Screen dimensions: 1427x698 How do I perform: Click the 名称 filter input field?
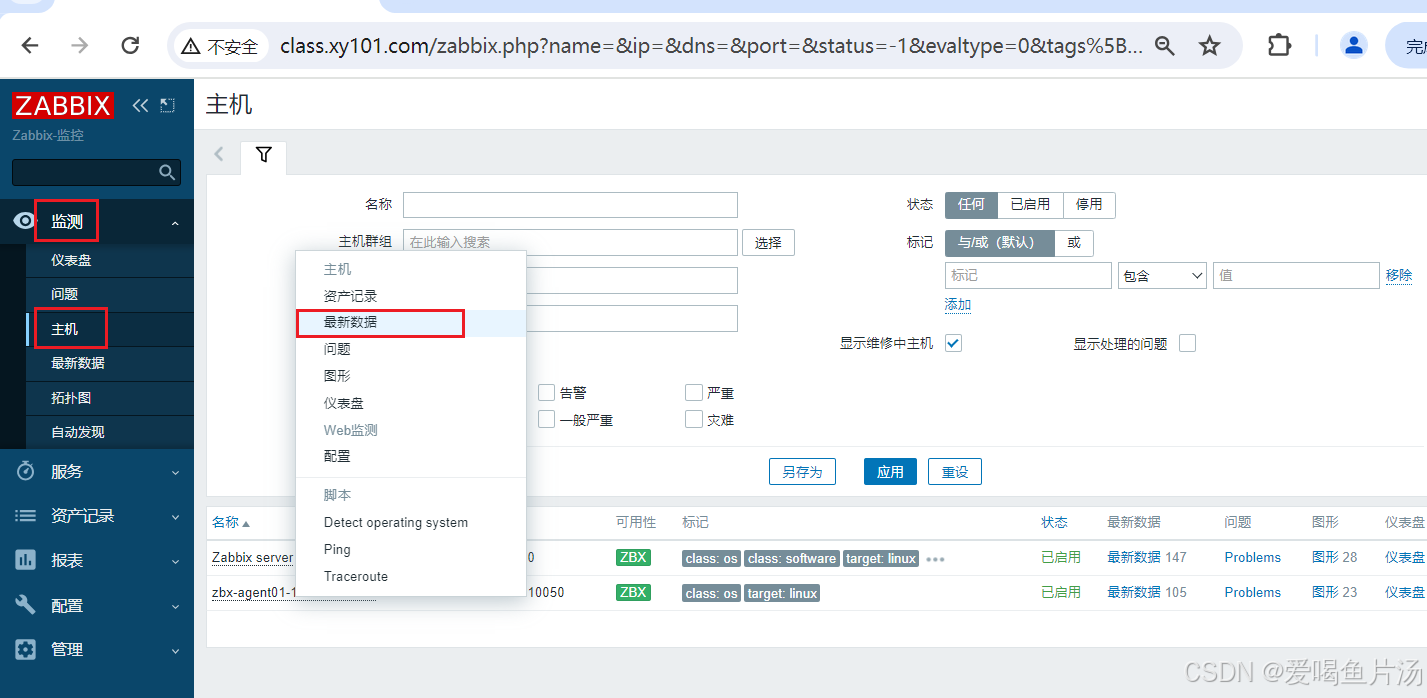tap(570, 204)
